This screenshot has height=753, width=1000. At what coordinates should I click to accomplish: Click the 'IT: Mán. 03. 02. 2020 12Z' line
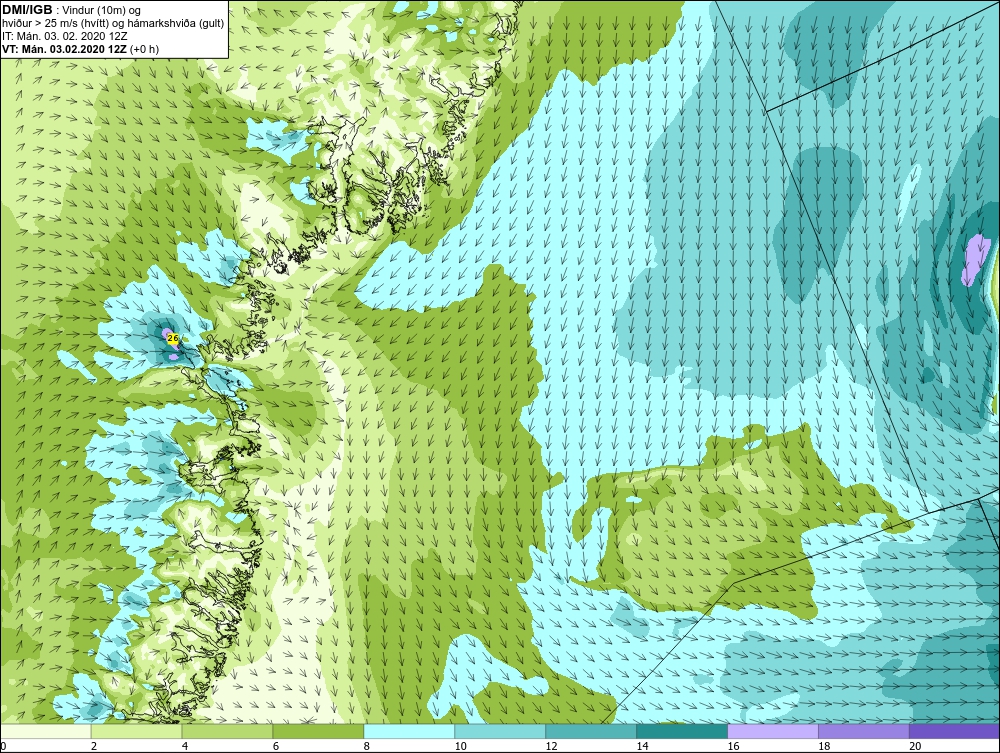point(64,36)
